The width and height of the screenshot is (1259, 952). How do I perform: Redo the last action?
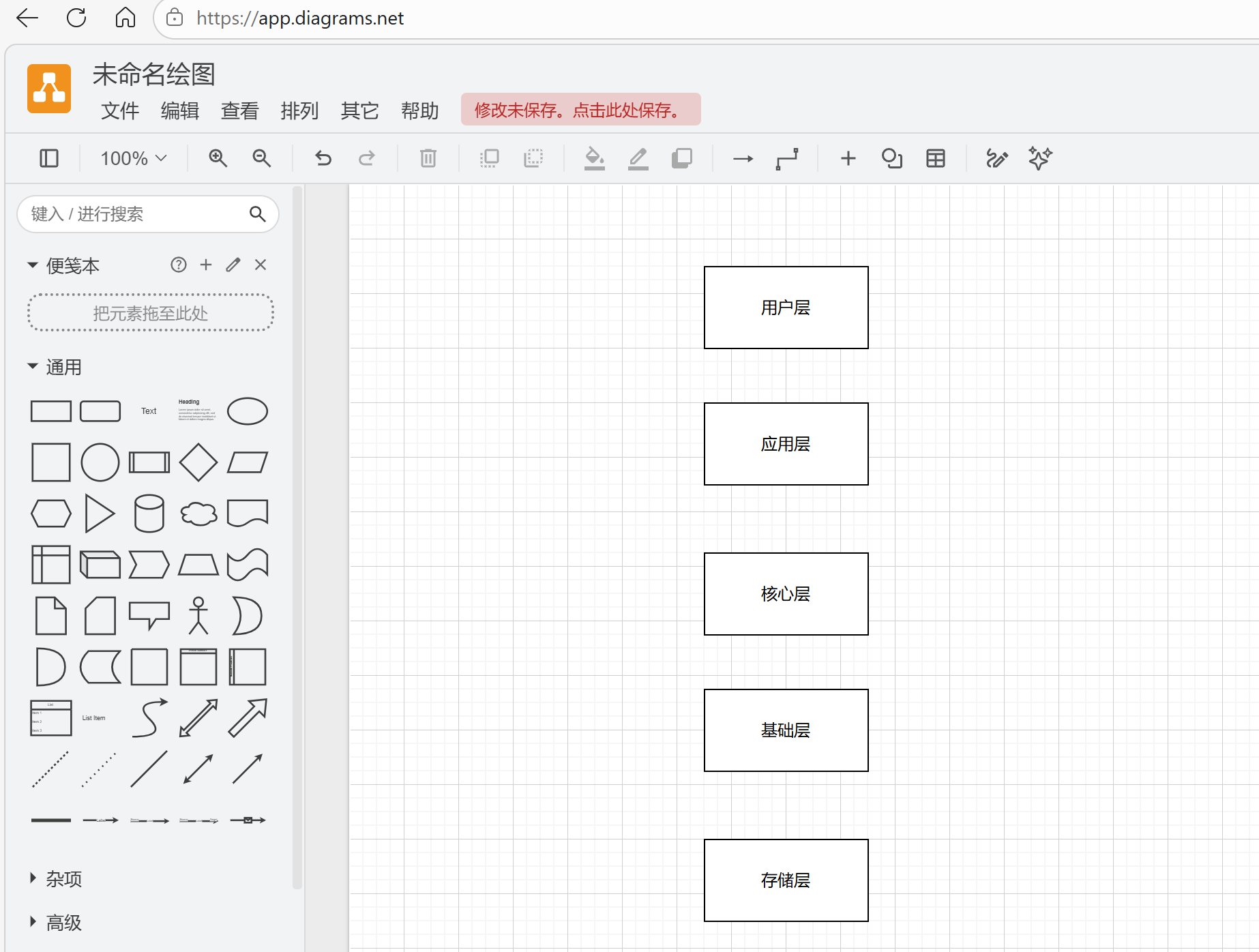[x=367, y=158]
